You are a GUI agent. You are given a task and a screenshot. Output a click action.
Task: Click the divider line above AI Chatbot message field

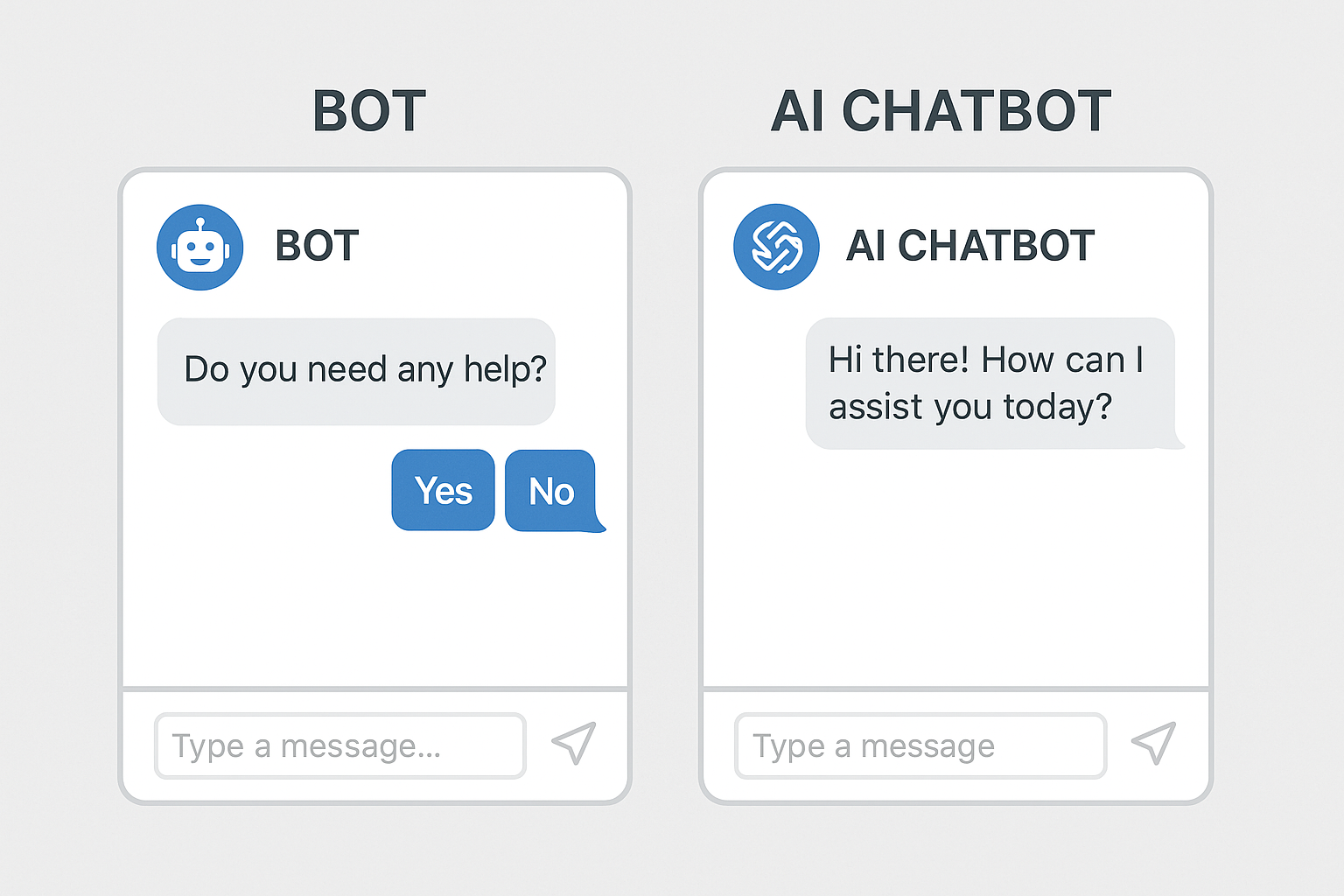[955, 689]
